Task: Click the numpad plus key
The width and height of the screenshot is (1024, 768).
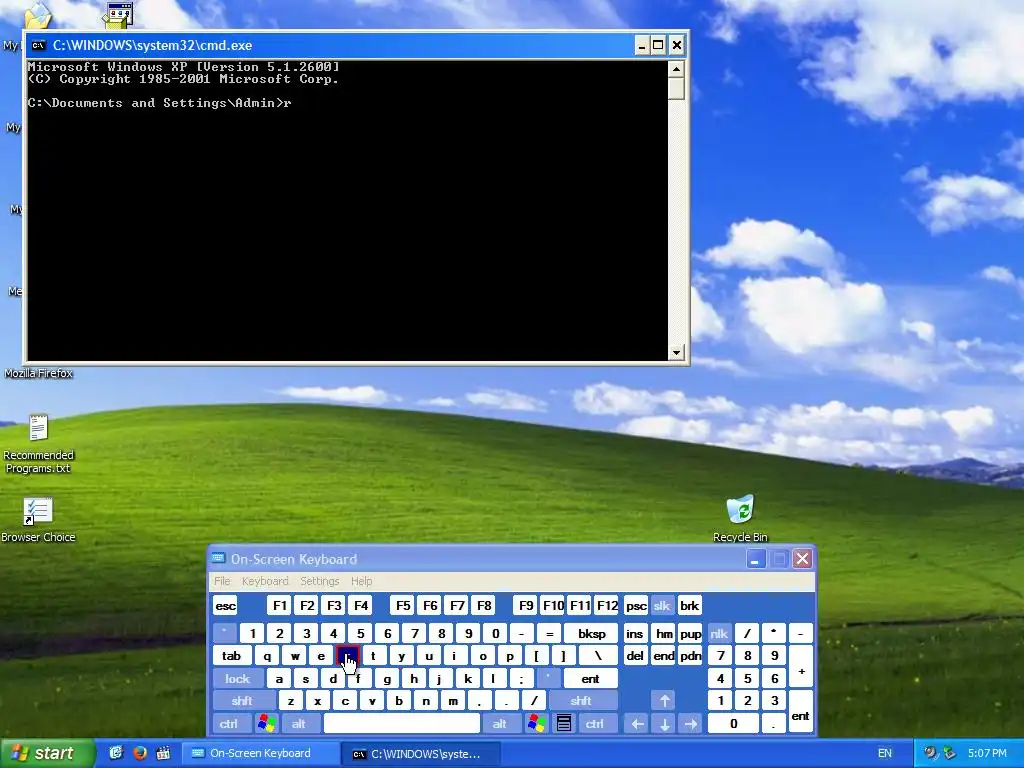Action: 801,667
